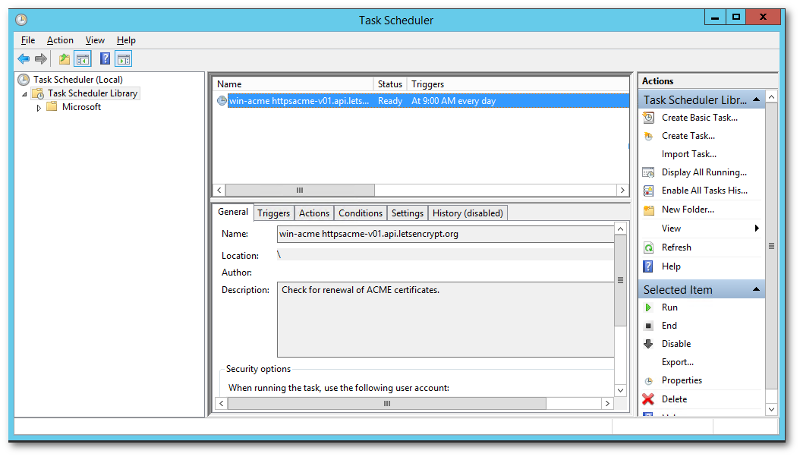This screenshot has width=800, height=457.
Task: Refresh the task list
Action: 675,248
